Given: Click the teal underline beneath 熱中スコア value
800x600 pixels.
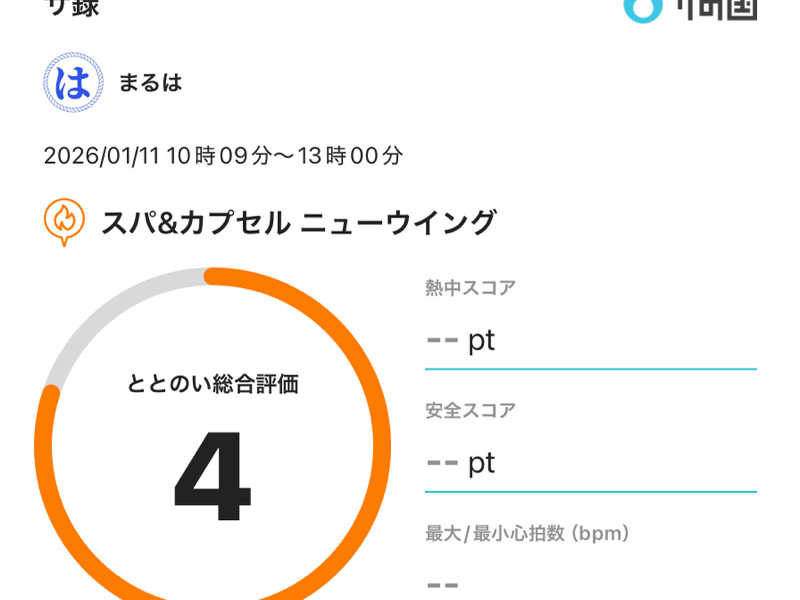Looking at the screenshot, I should click(x=590, y=368).
